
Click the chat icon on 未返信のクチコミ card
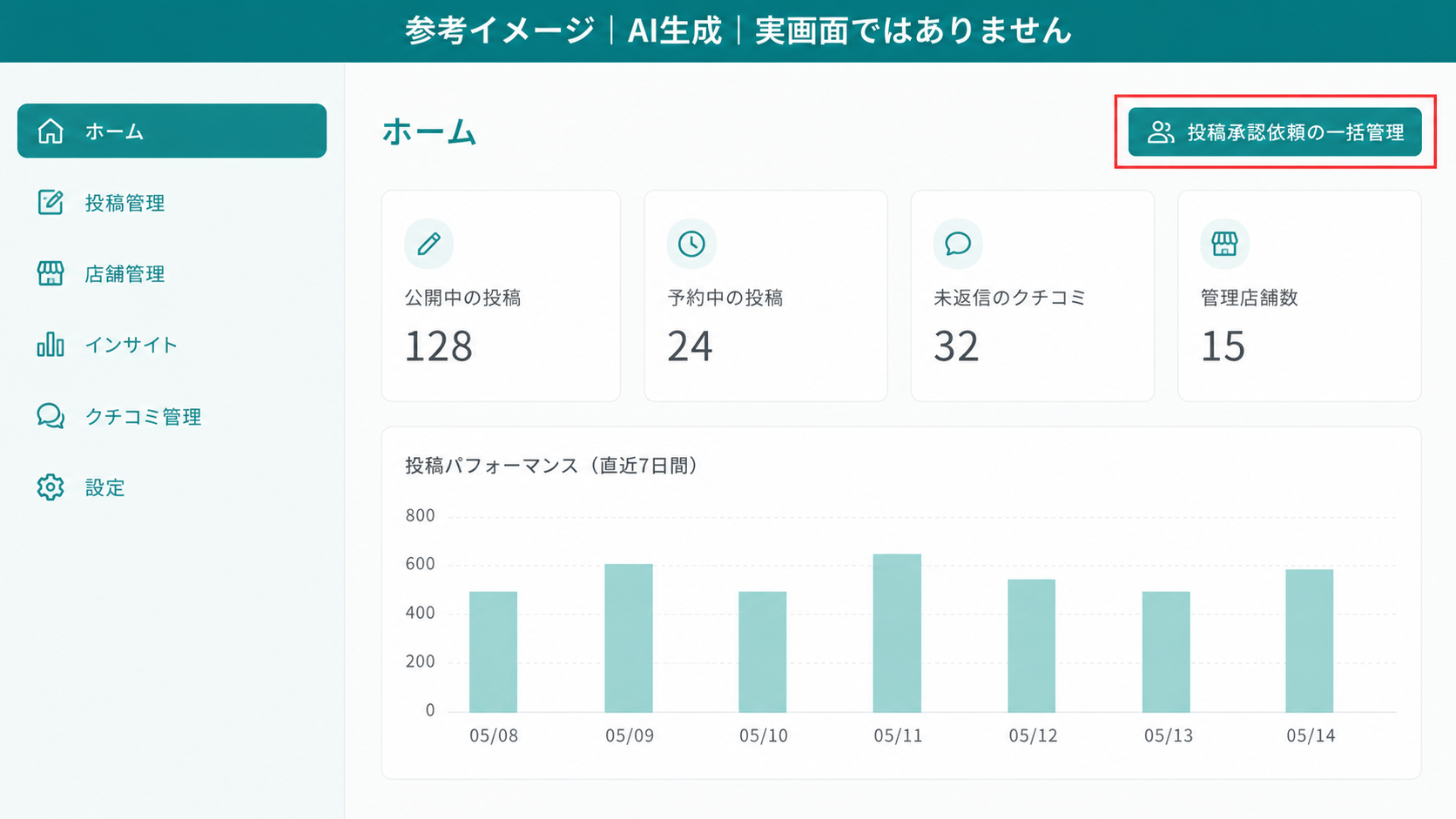tap(958, 244)
